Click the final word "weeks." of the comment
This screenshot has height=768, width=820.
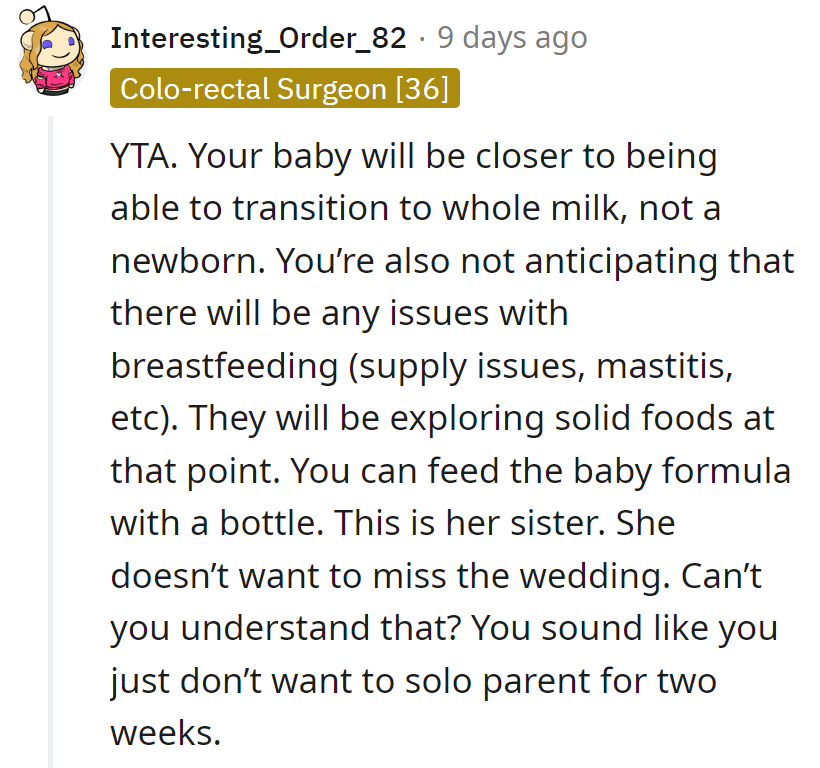pos(165,730)
